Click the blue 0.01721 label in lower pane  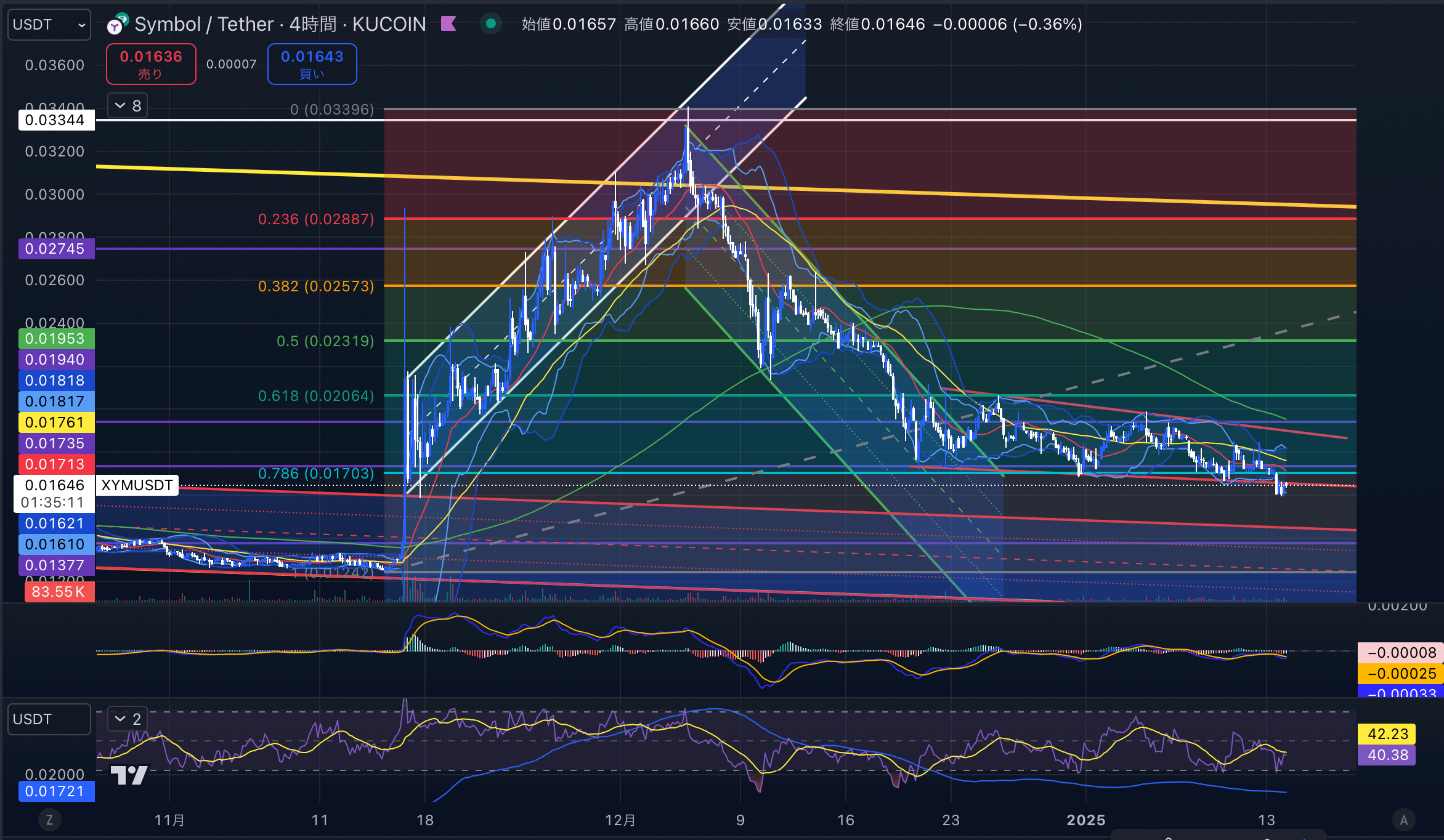57,791
